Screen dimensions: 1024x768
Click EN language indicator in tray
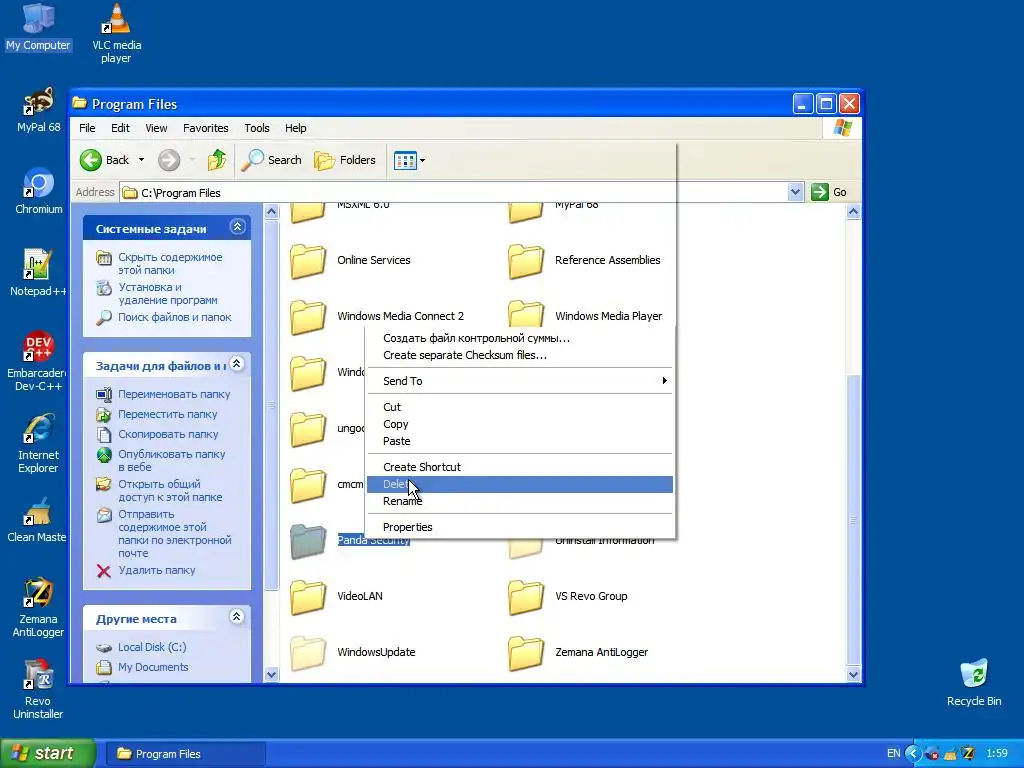pyautogui.click(x=893, y=754)
